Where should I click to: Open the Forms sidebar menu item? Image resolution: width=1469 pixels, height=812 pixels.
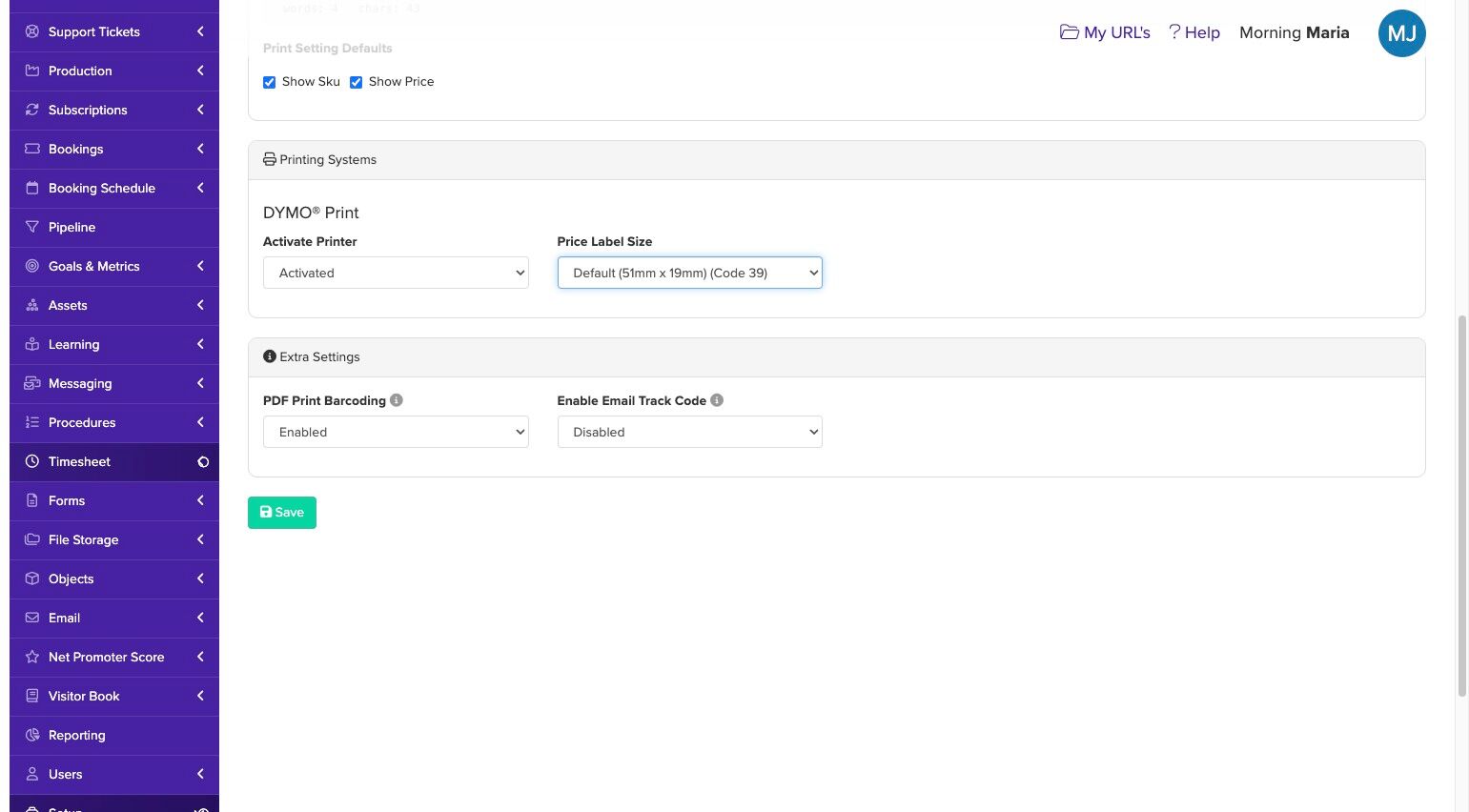114,500
